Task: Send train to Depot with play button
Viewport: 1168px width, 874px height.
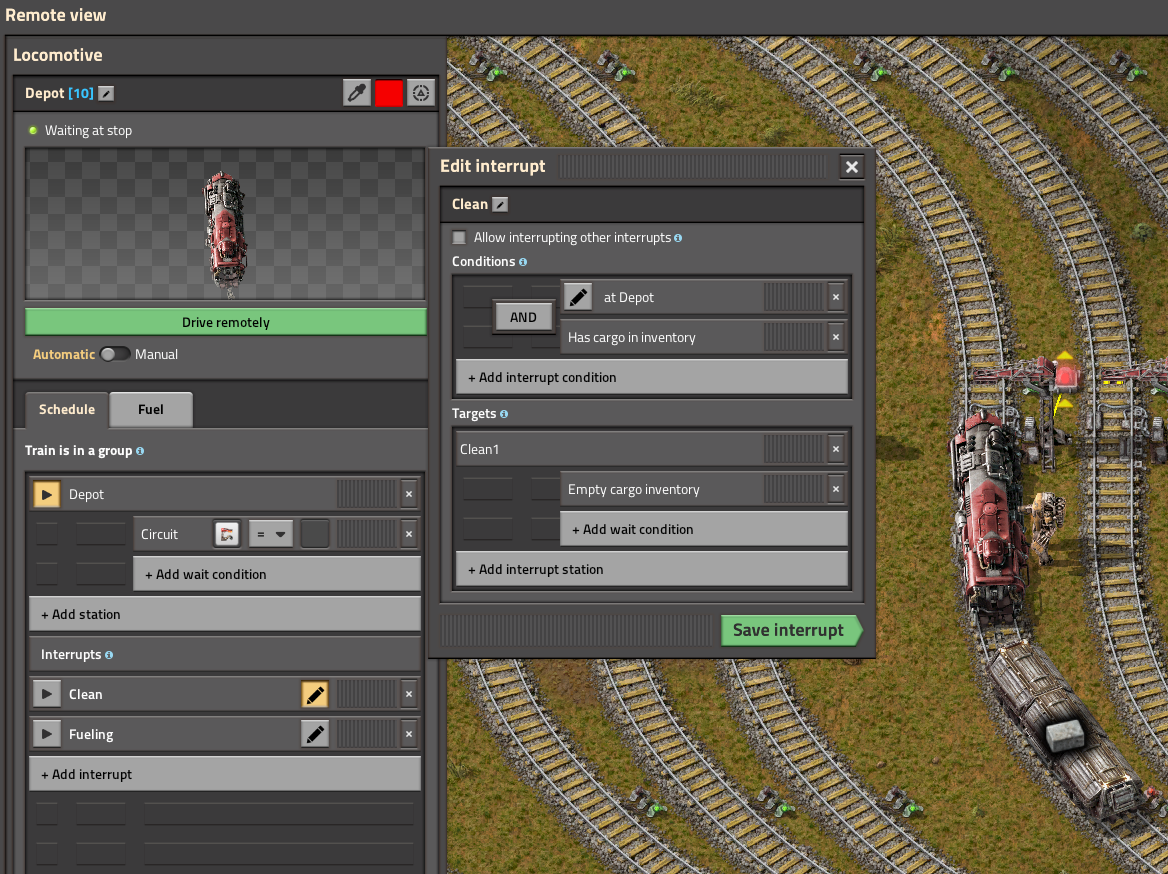Action: (x=47, y=494)
